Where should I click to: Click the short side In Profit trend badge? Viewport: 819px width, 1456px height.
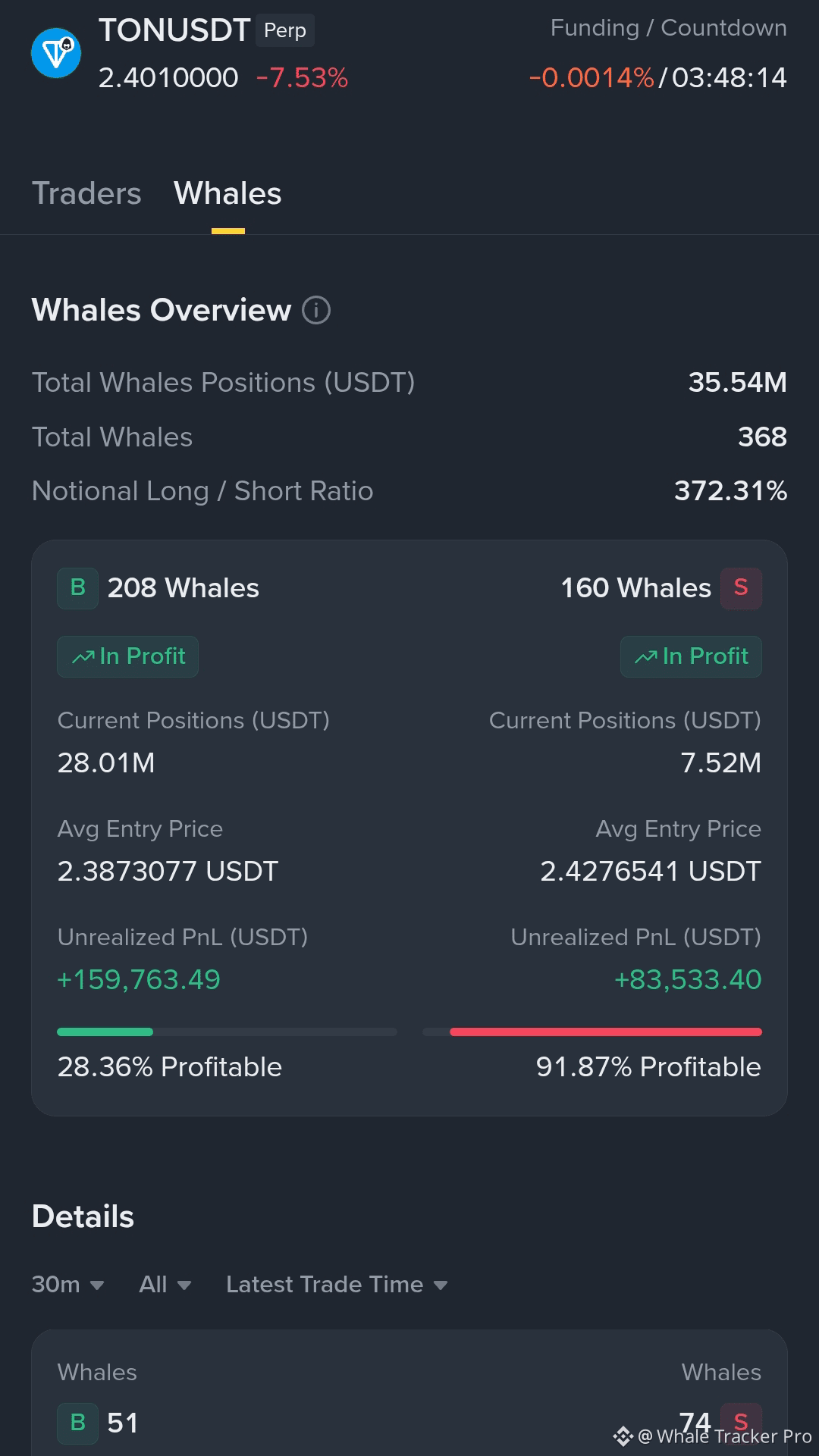(x=691, y=656)
